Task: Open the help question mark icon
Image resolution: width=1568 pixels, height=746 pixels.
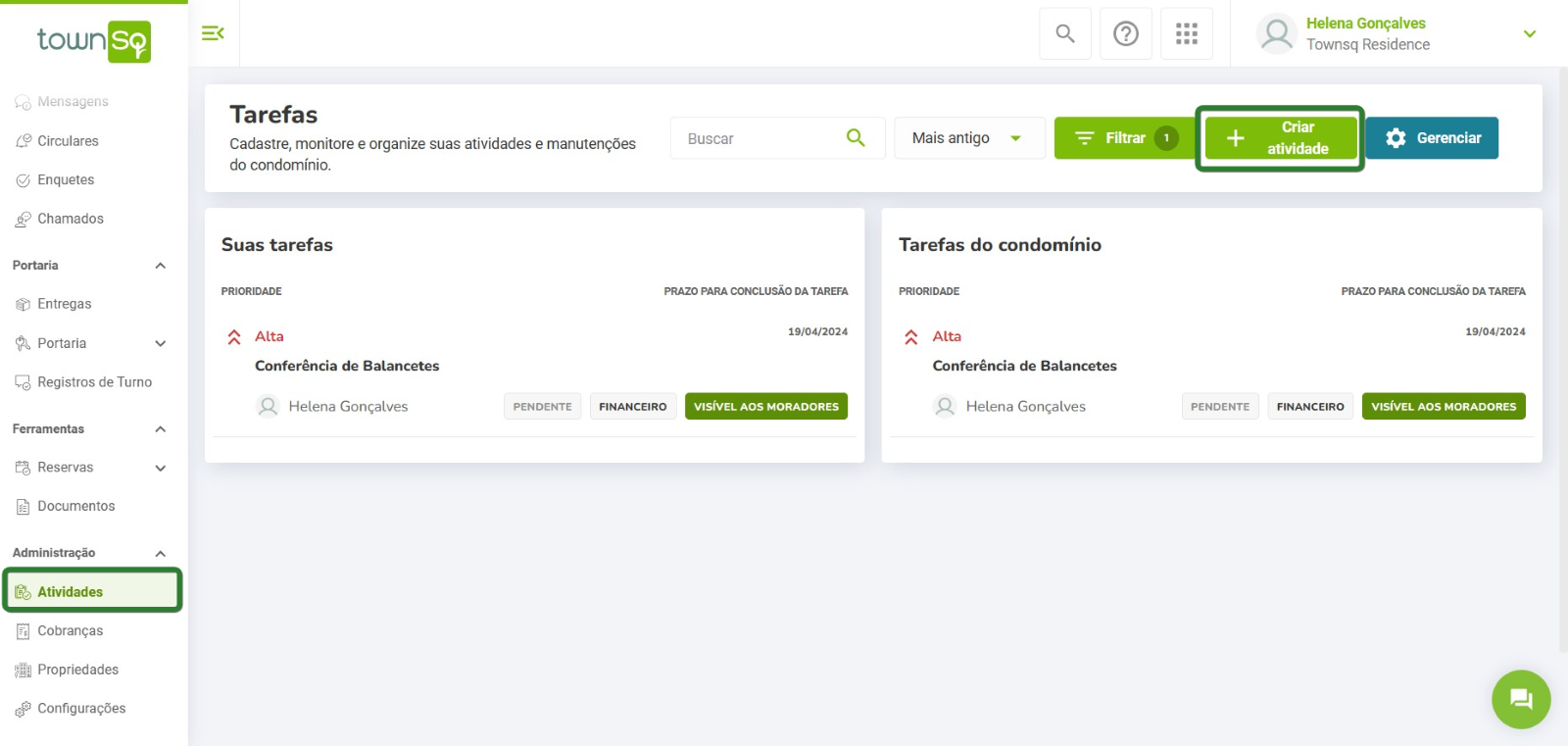Action: [1126, 33]
